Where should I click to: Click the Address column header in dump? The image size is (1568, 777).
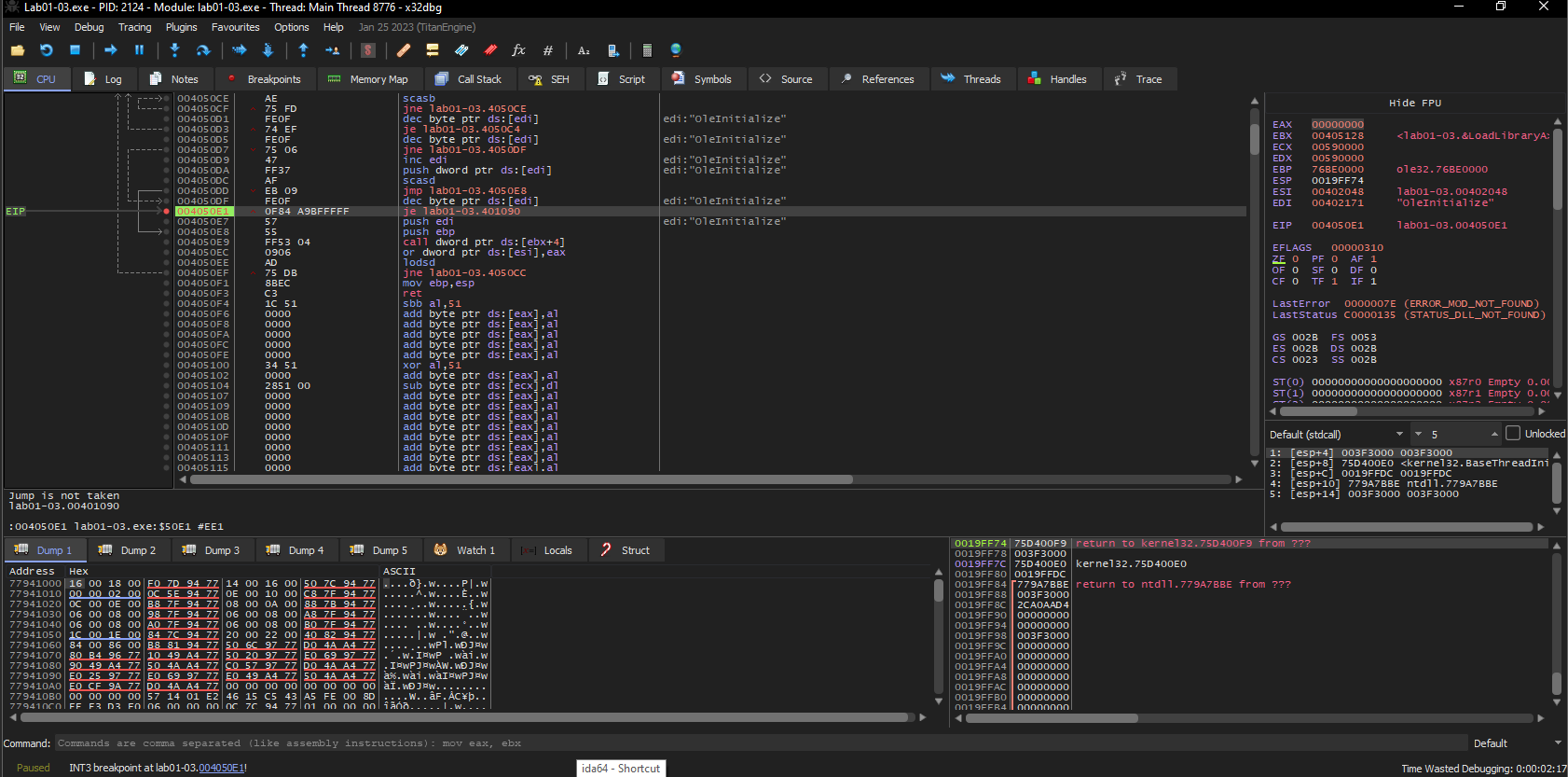(34, 571)
